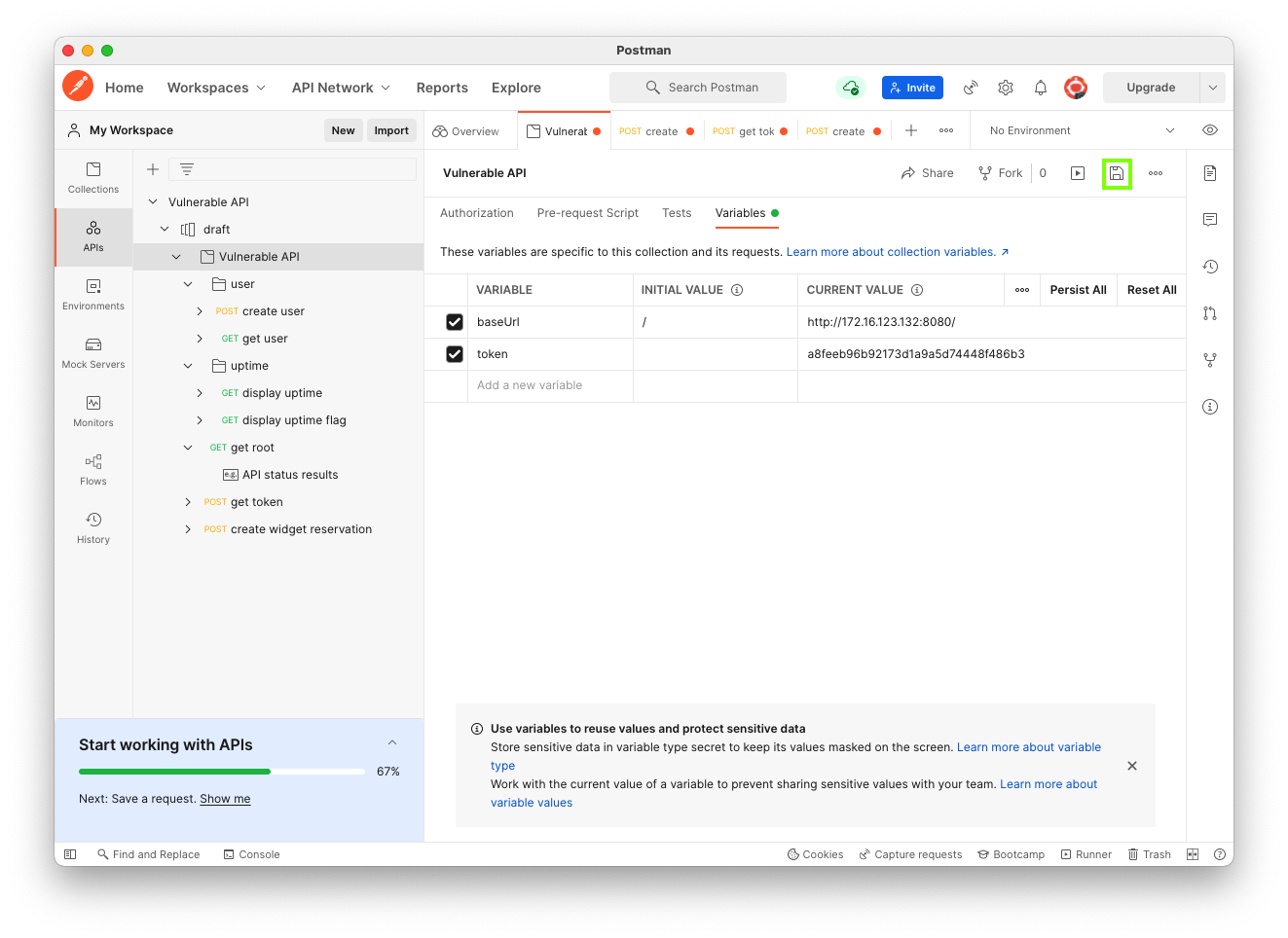
Task: Collapse the user folder
Action: click(x=188, y=284)
